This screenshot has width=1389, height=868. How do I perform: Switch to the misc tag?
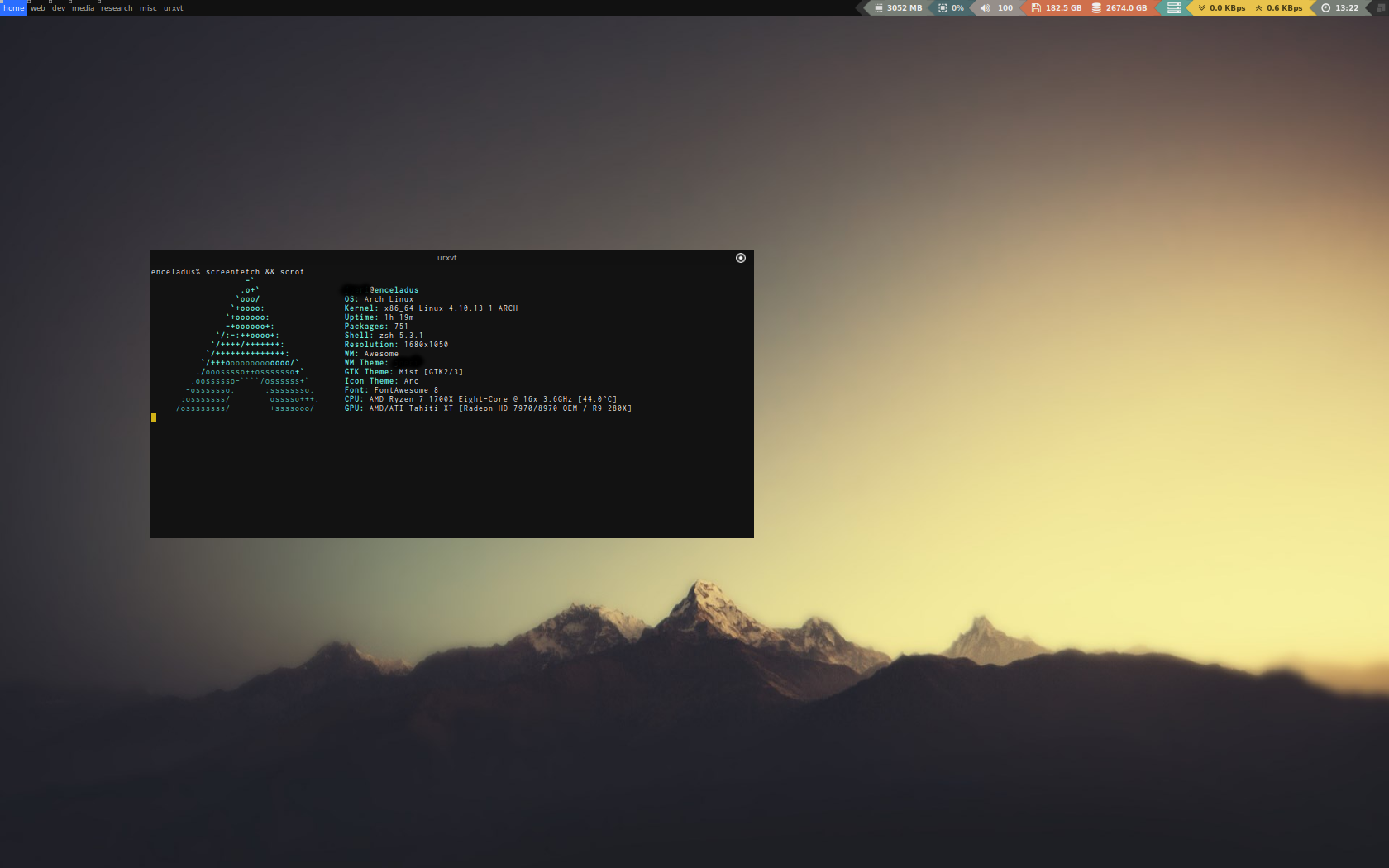(x=148, y=8)
